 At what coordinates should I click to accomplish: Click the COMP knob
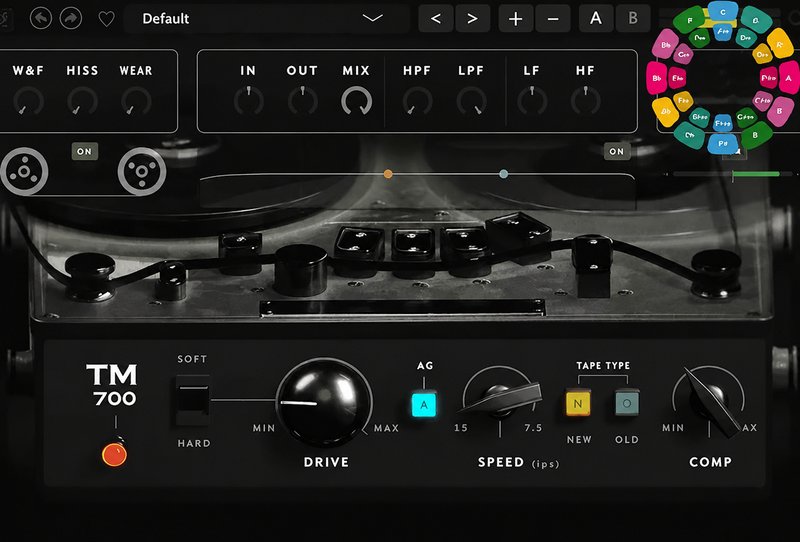711,402
